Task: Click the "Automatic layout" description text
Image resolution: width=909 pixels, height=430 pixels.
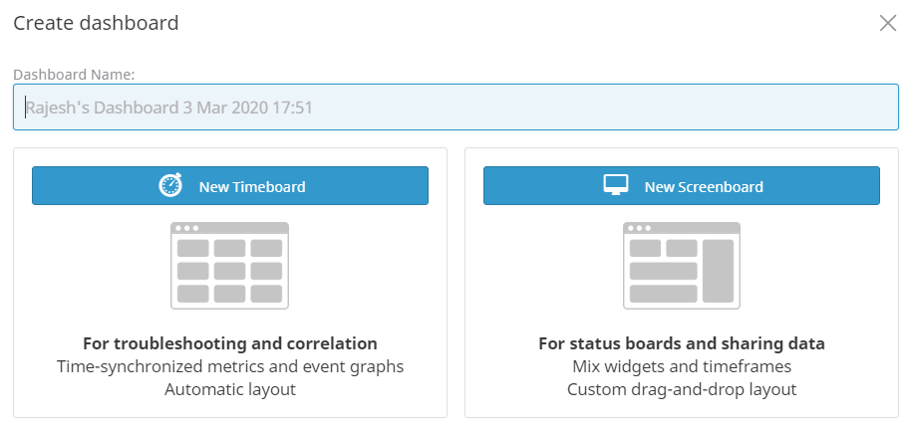Action: [230, 389]
